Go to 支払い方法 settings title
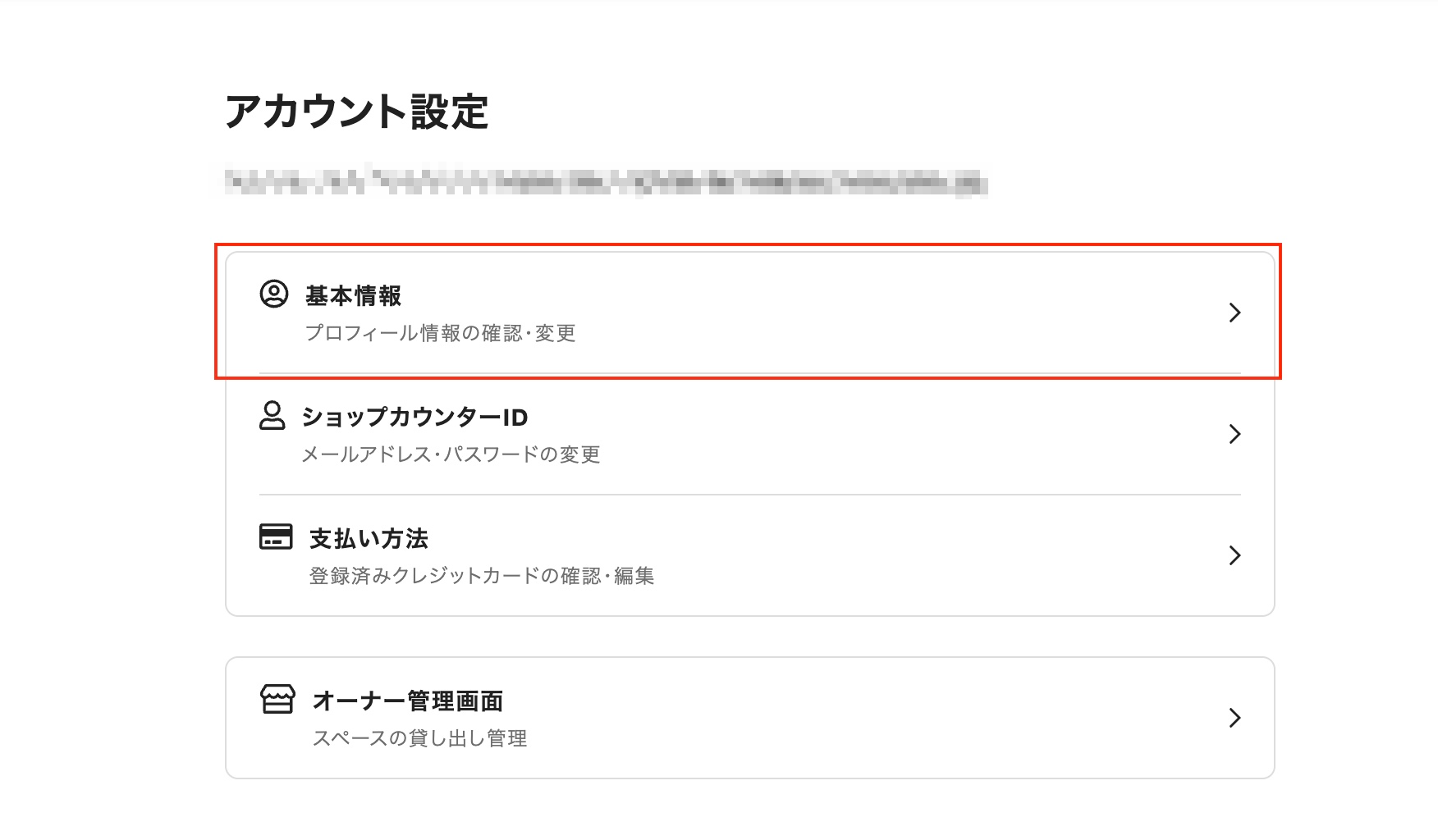 [x=369, y=539]
